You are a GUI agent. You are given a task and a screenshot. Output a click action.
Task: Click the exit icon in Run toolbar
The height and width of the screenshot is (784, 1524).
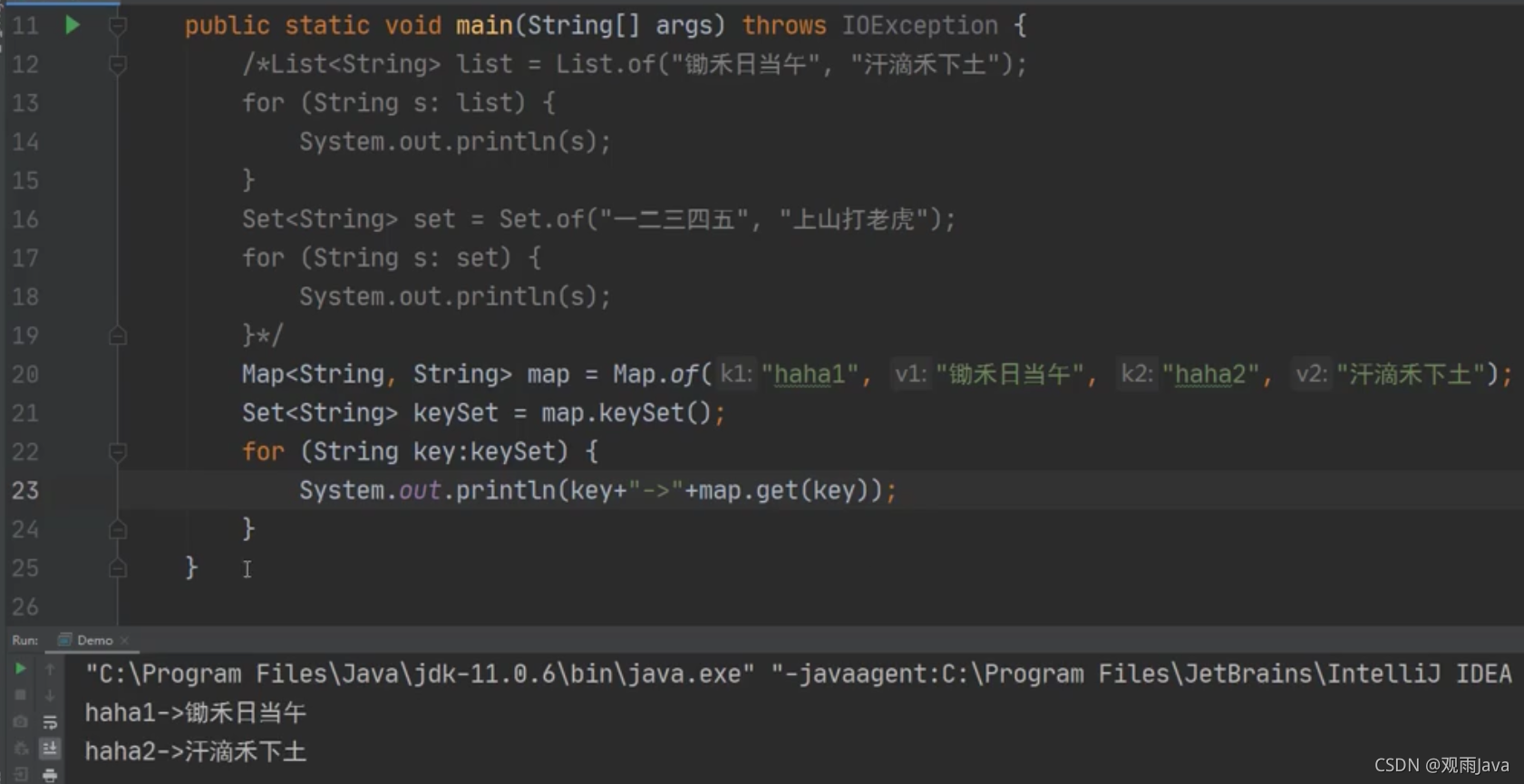20,775
